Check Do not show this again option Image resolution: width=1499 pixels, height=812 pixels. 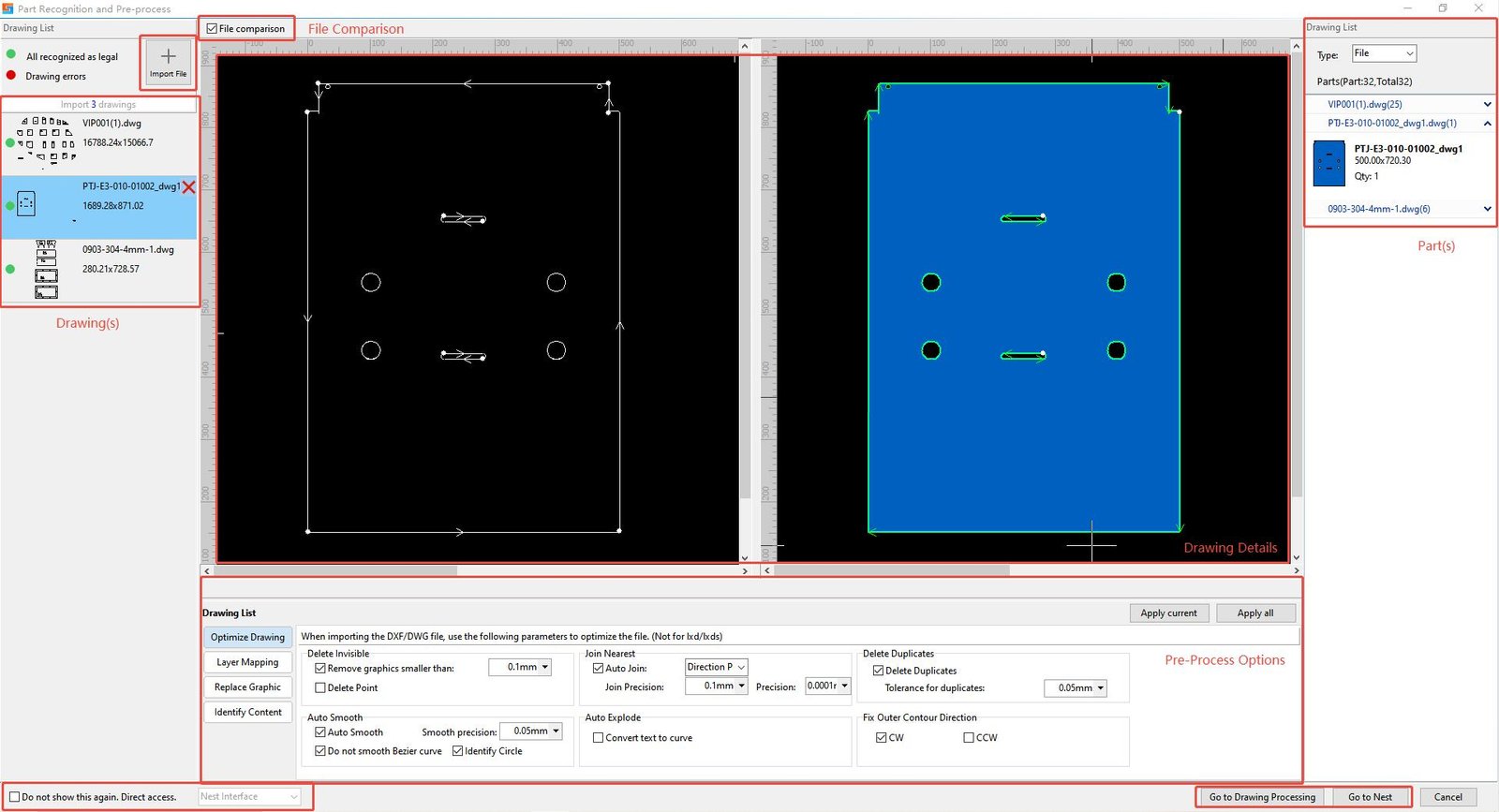click(14, 797)
